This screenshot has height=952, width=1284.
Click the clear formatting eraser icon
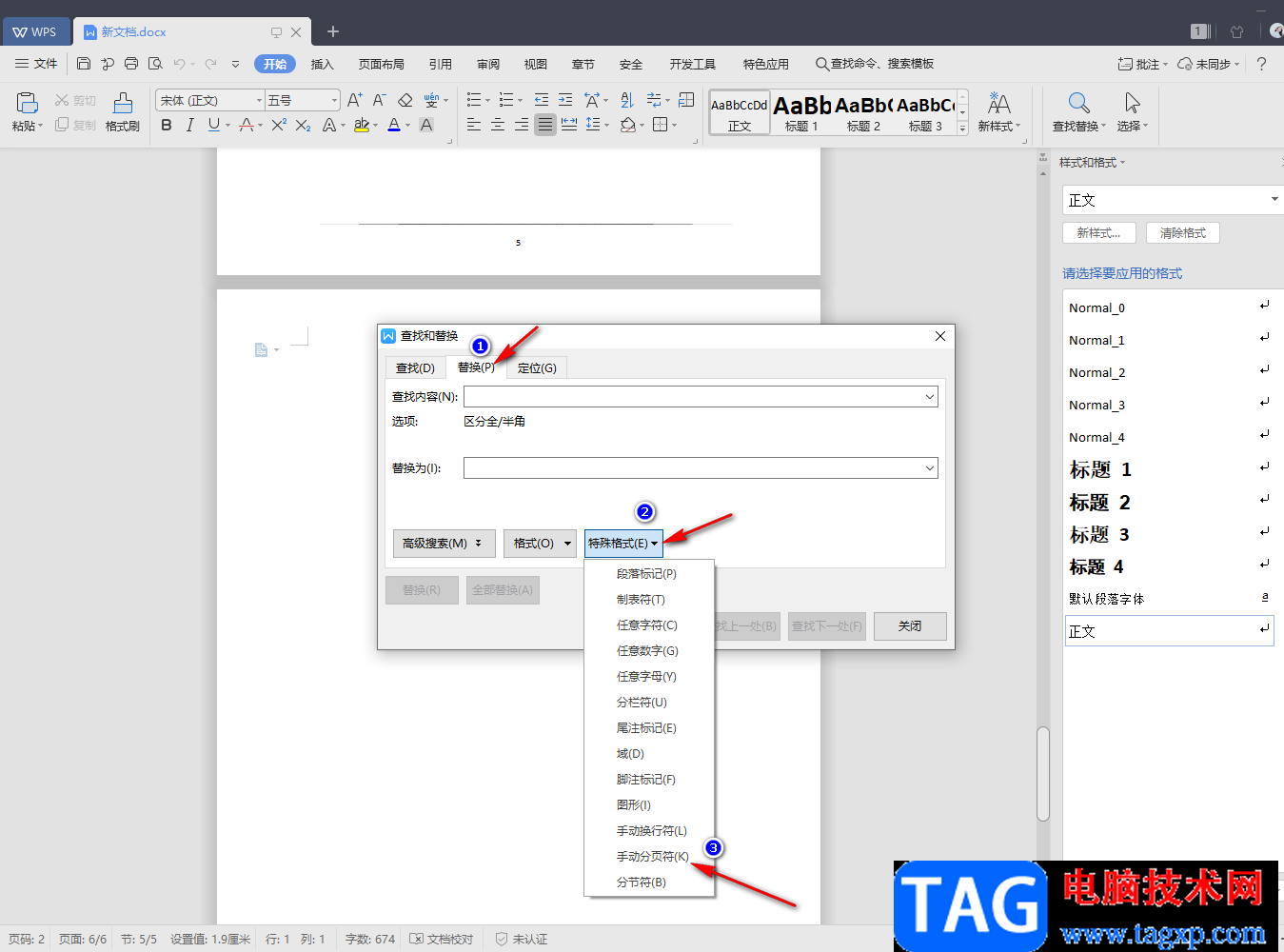click(405, 100)
